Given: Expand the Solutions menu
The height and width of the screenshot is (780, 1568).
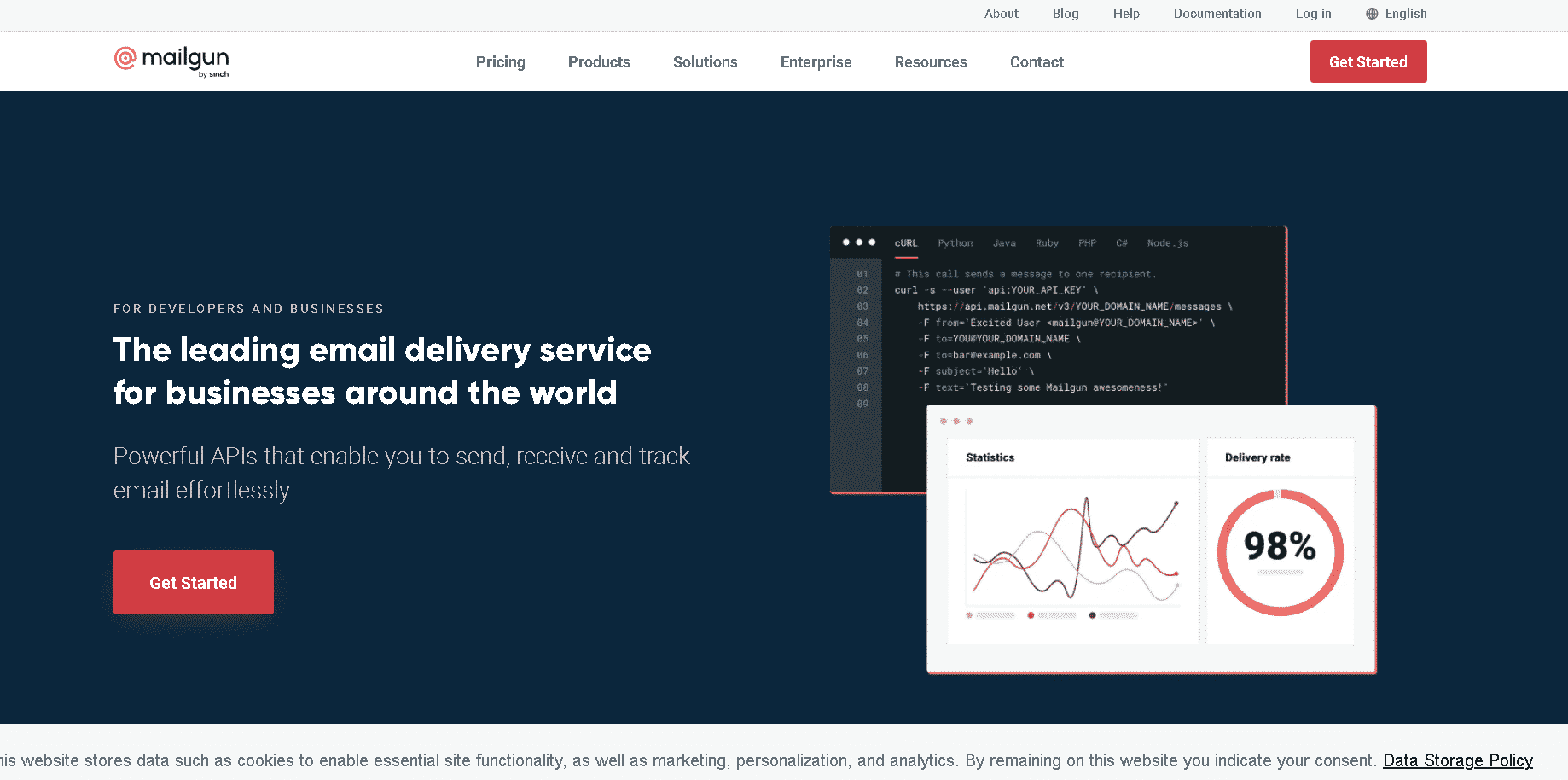Looking at the screenshot, I should pos(705,62).
